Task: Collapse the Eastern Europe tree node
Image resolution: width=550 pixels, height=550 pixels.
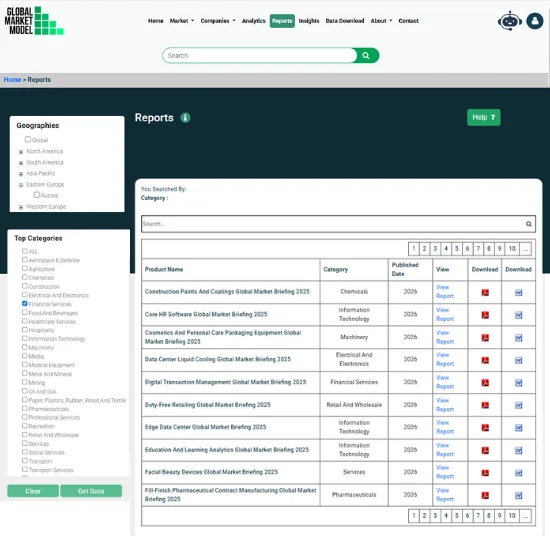Action: (21, 185)
